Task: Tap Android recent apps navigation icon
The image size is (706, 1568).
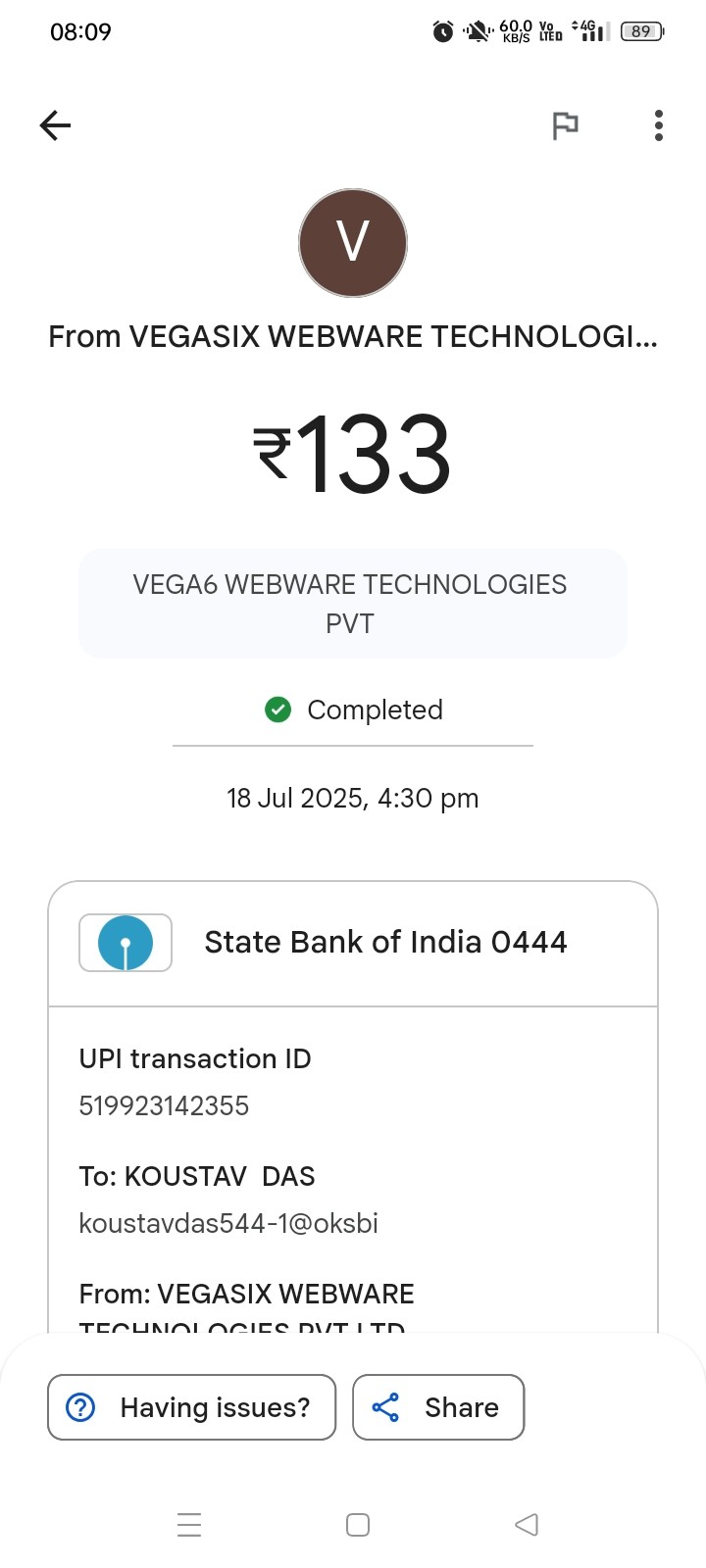Action: [x=189, y=1525]
